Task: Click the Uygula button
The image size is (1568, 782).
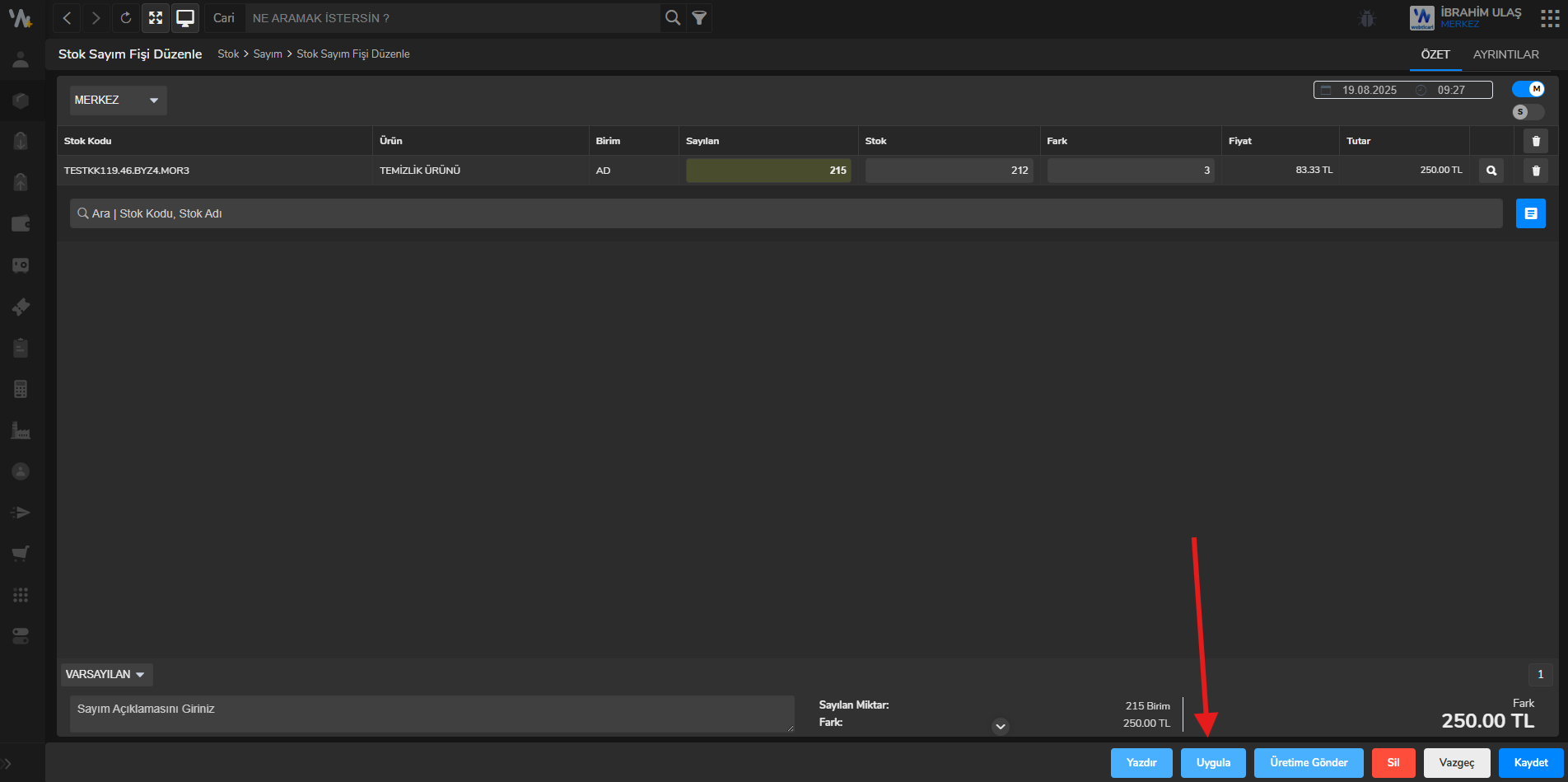Action: click(1213, 762)
